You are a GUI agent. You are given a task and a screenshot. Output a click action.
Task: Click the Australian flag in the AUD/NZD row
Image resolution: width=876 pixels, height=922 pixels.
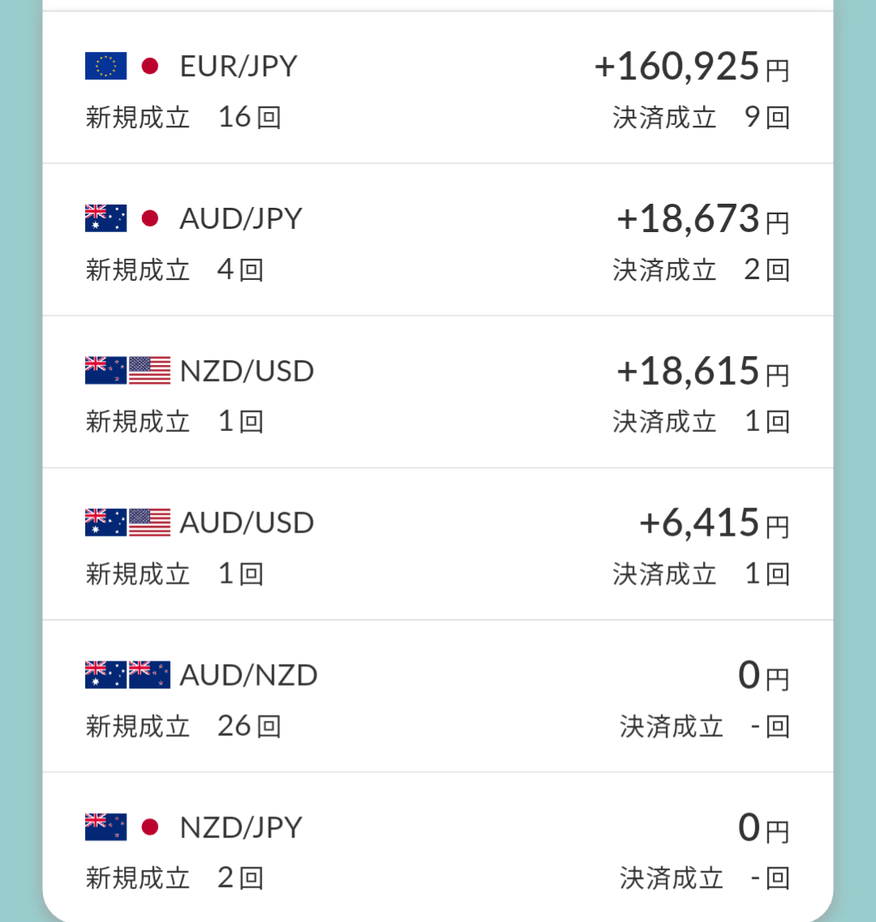click(x=106, y=675)
